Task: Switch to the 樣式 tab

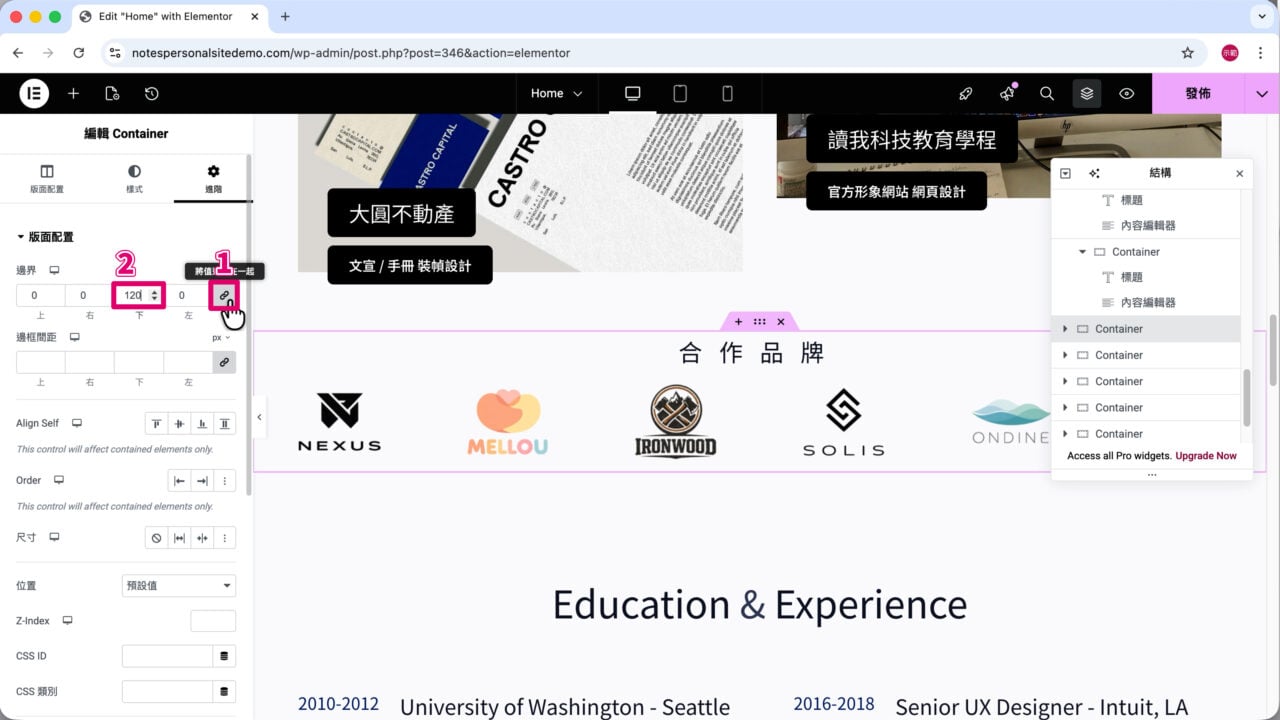Action: (134, 179)
